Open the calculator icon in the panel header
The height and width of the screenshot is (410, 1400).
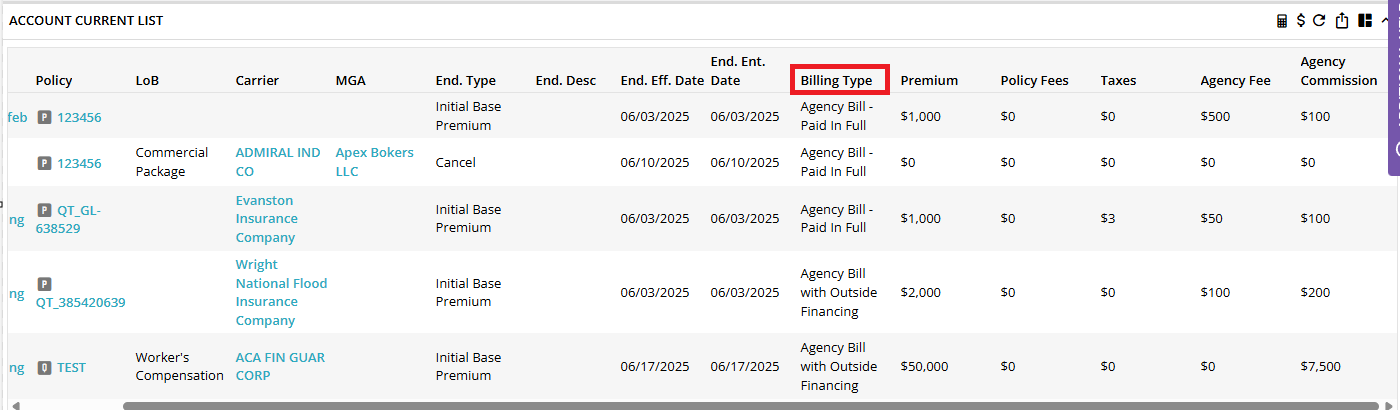tap(1282, 21)
